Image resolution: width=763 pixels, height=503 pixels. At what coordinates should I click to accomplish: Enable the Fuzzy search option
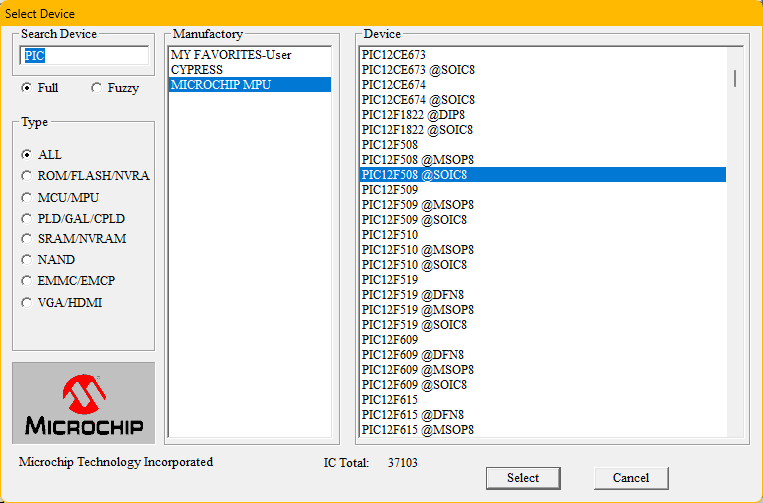point(96,88)
